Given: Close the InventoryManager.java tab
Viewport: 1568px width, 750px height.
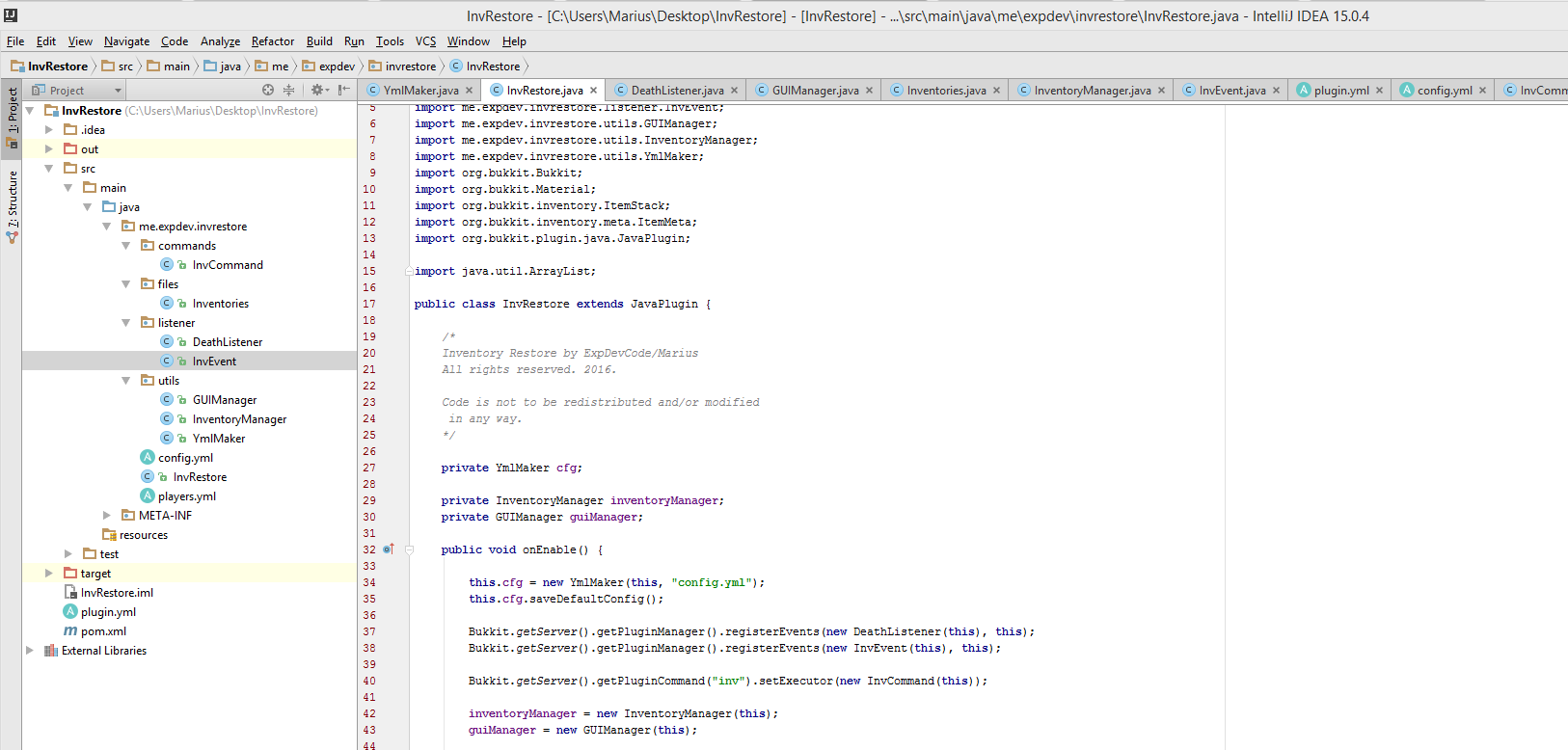Looking at the screenshot, I should 1161,91.
